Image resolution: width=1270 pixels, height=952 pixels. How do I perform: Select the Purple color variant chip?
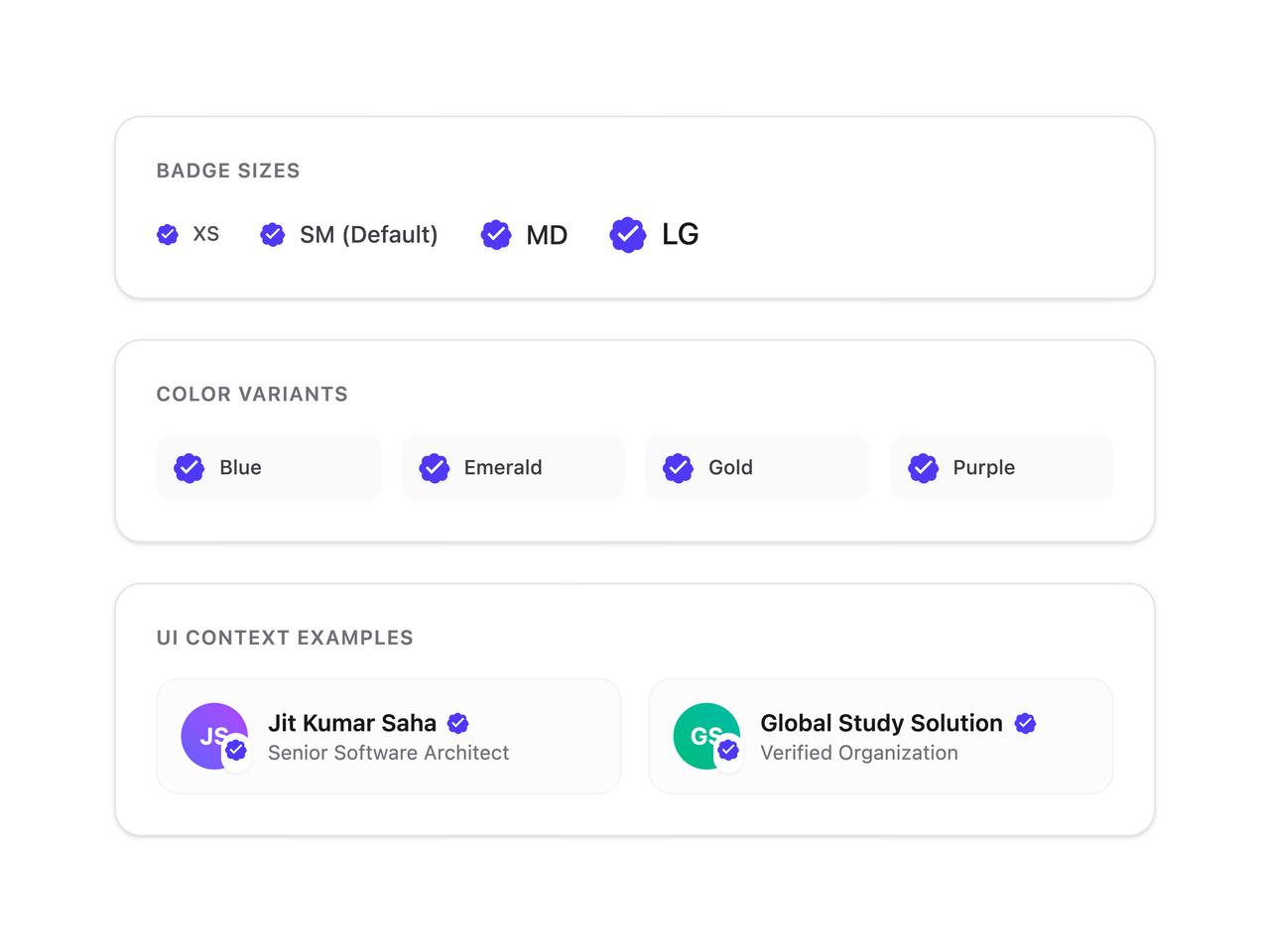(x=1002, y=468)
